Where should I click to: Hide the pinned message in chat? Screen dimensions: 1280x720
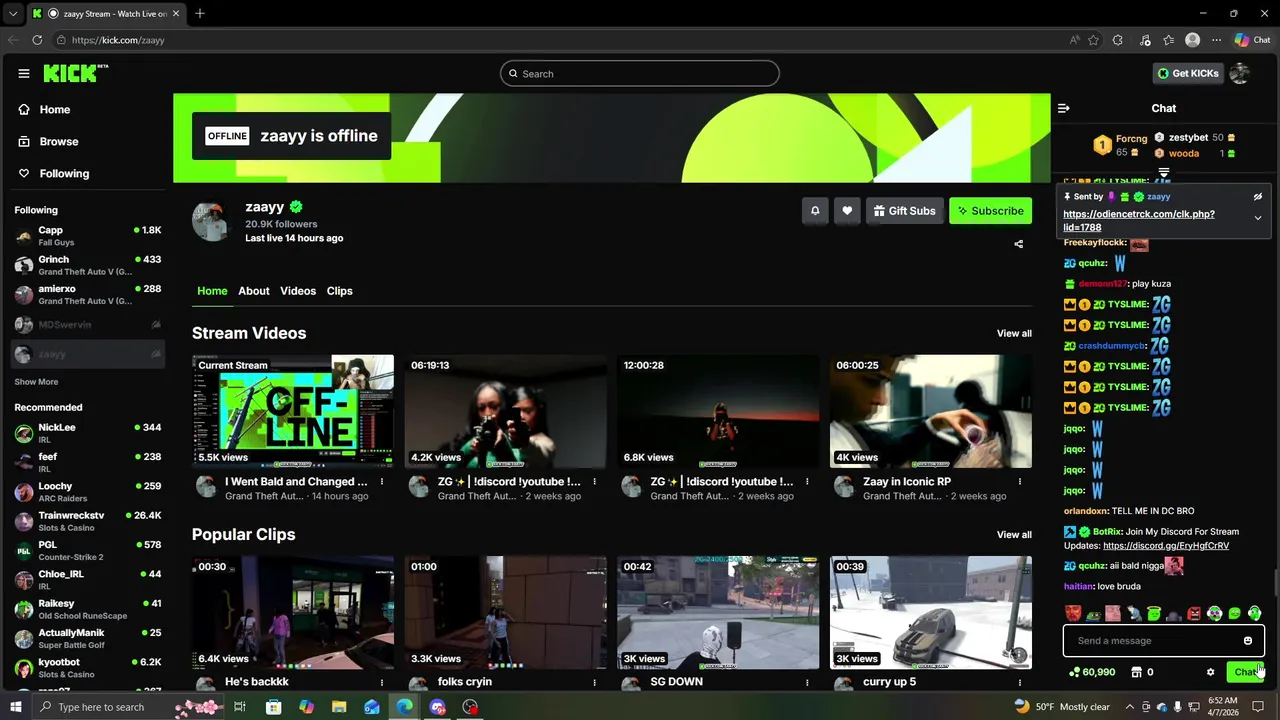1258,197
